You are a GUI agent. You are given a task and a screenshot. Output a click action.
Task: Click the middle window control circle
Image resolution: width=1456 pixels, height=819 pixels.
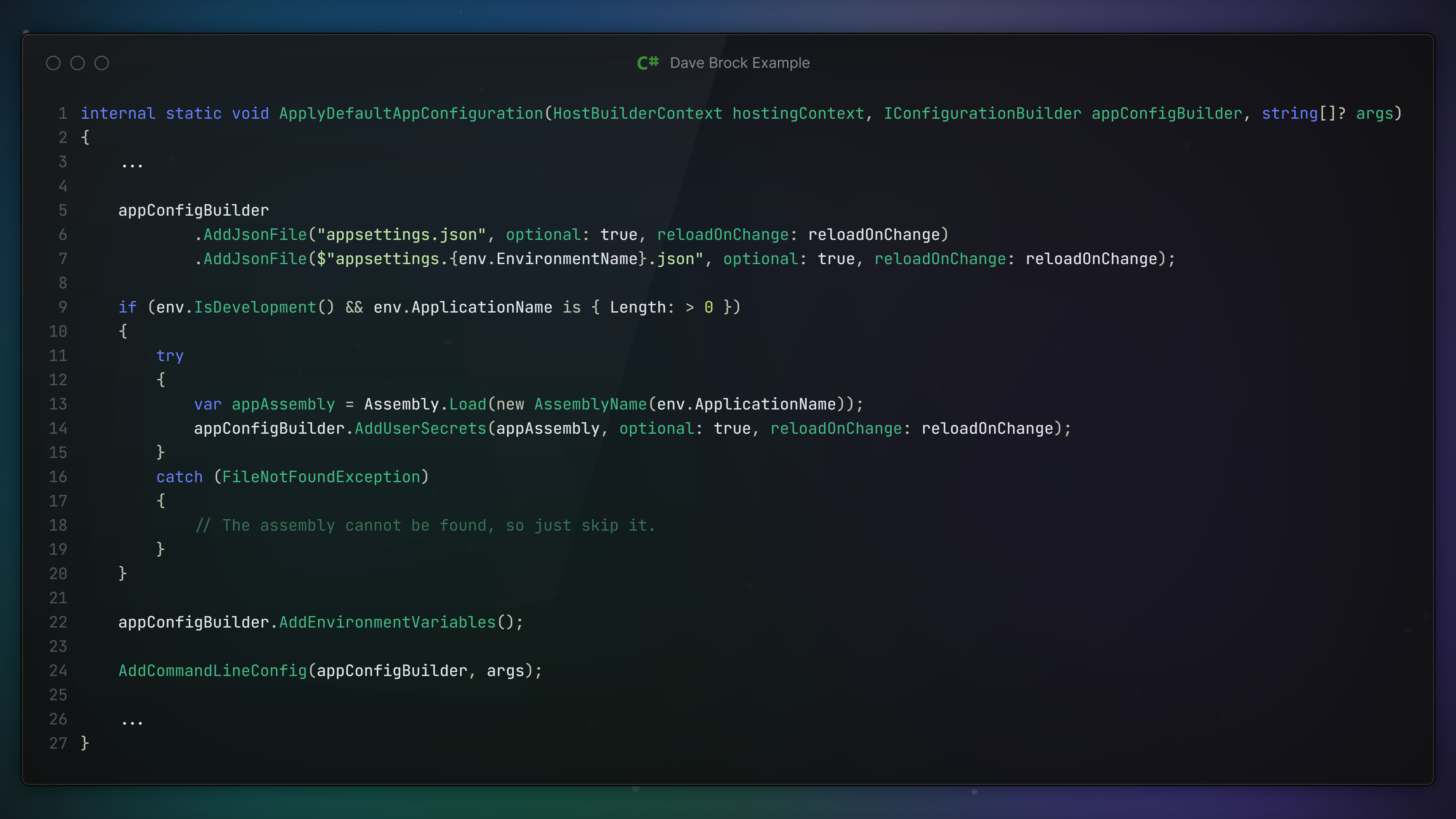[78, 63]
